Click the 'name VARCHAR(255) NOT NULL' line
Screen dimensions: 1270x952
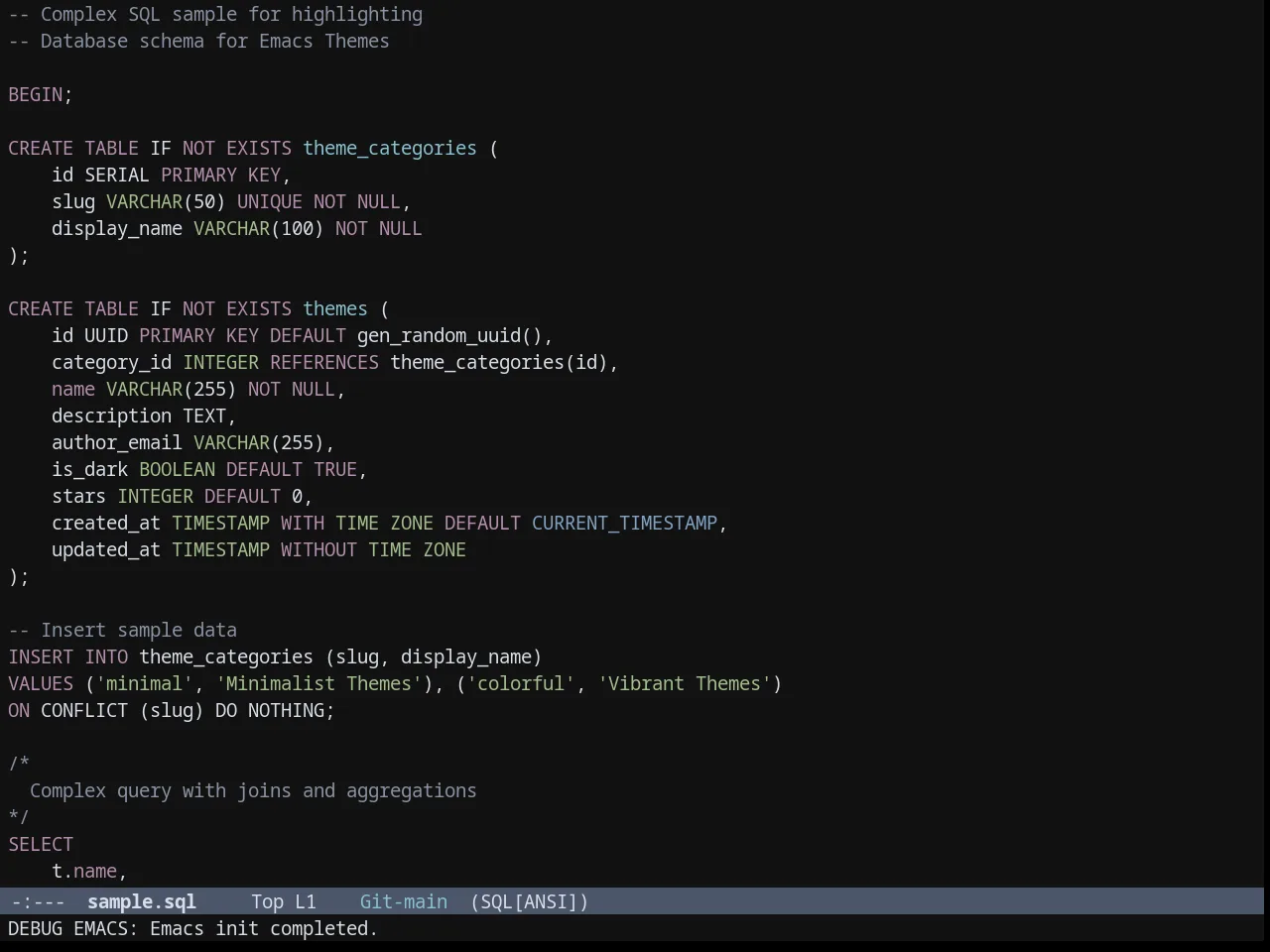198,390
